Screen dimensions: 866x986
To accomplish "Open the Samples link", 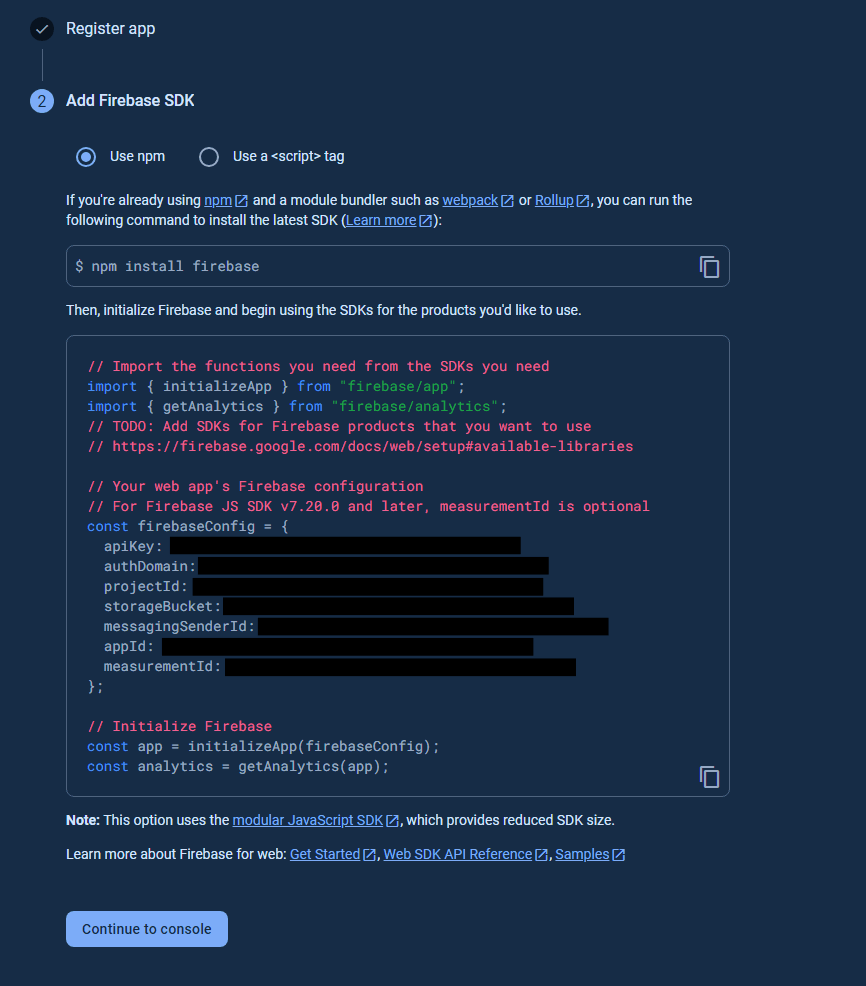I will 590,855.
